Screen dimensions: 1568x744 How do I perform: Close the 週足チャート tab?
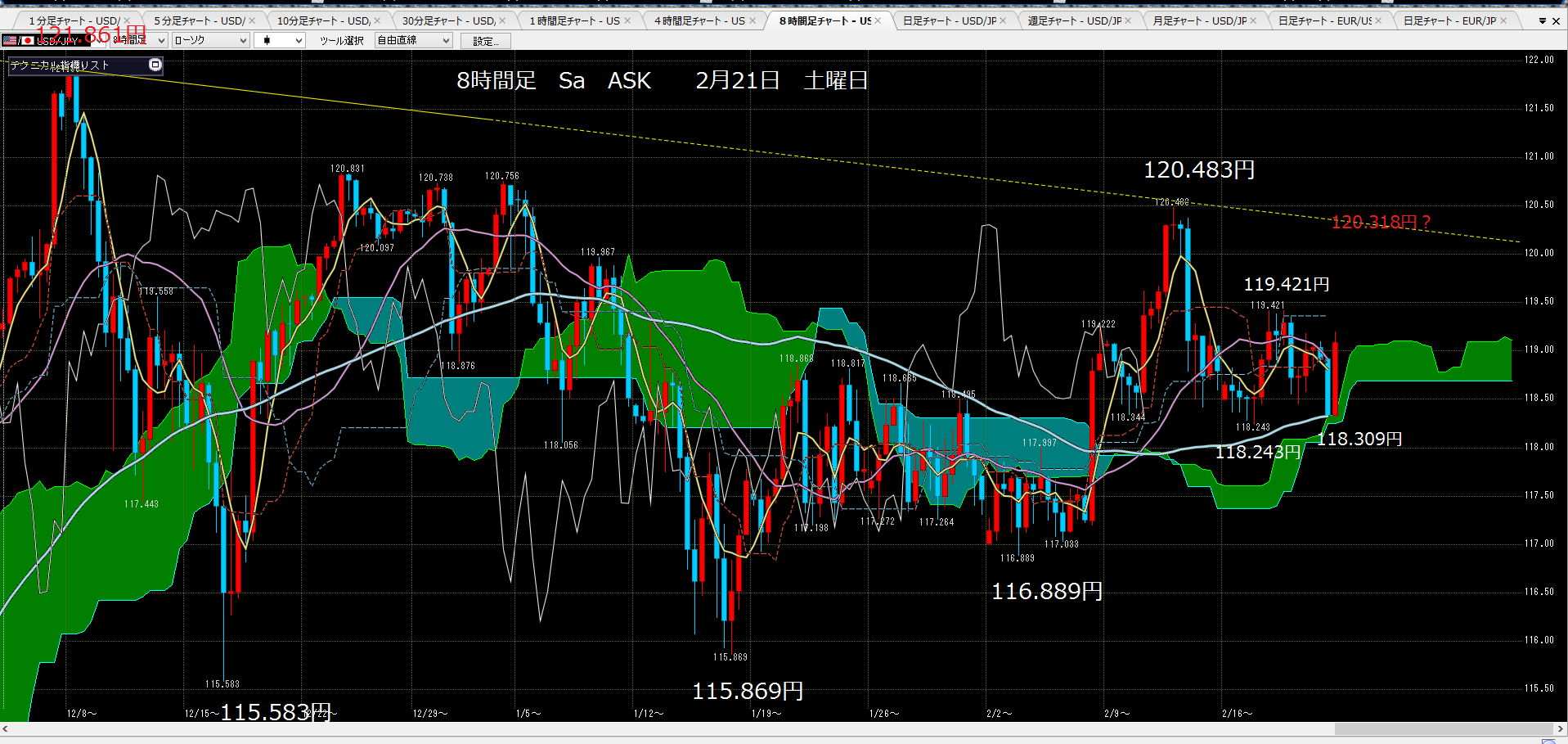[1128, 21]
